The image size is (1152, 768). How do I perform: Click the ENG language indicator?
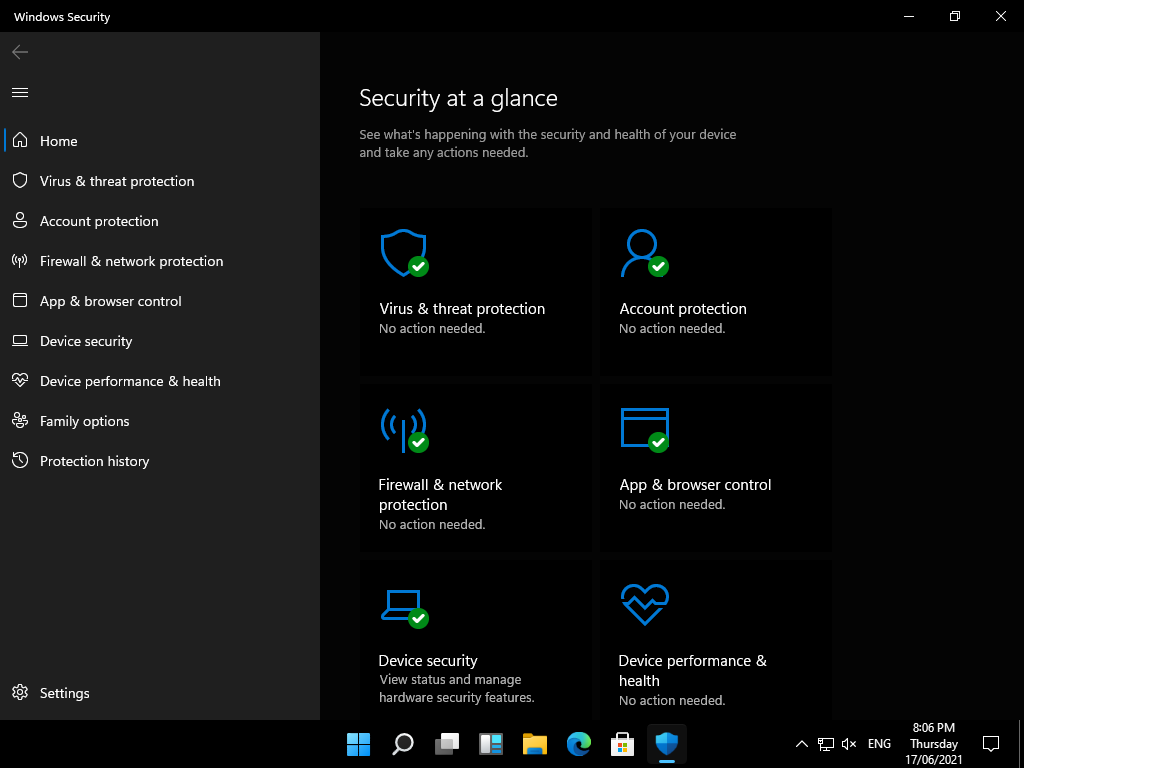coord(879,744)
